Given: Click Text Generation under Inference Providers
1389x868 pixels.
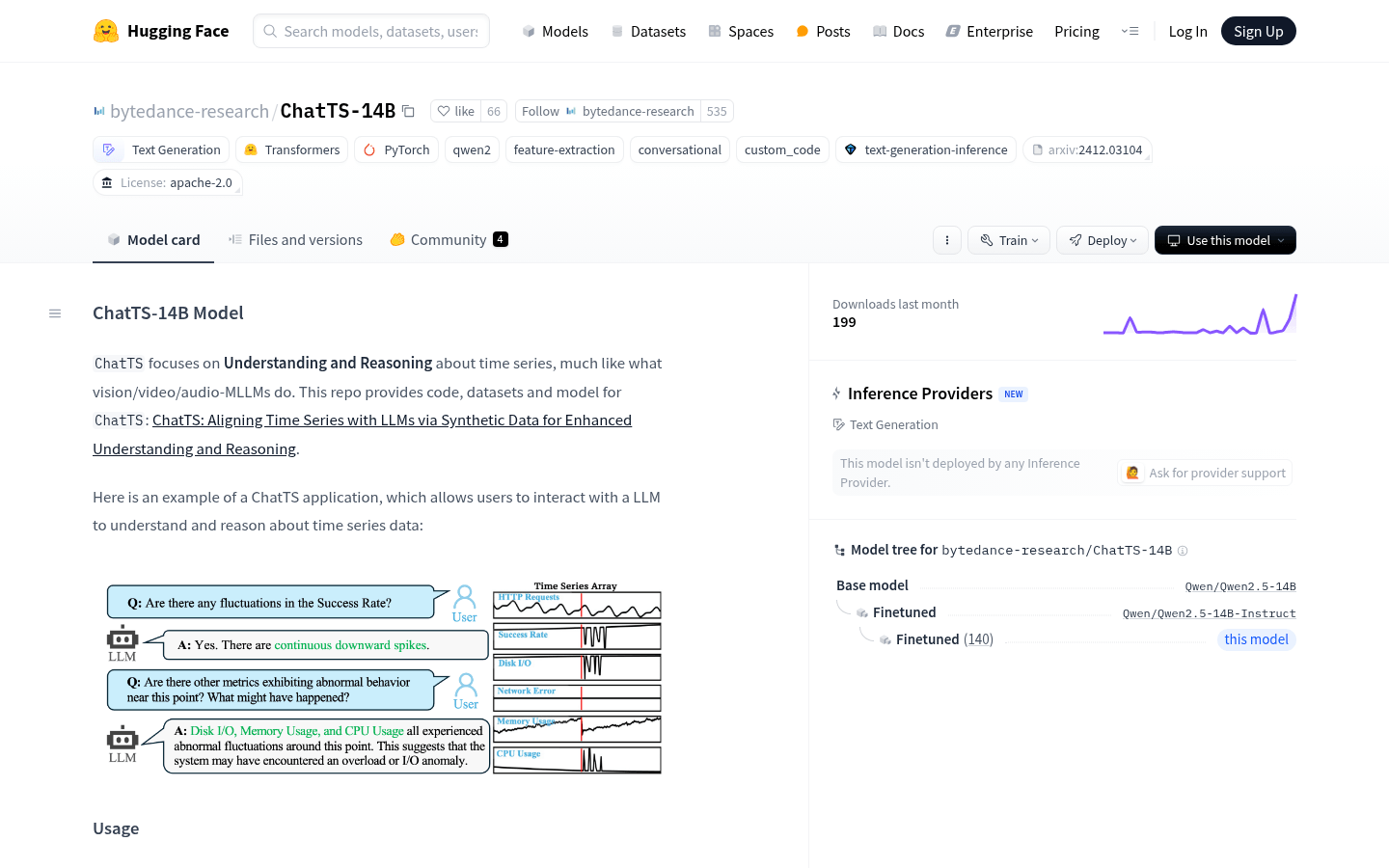Looking at the screenshot, I should [885, 424].
